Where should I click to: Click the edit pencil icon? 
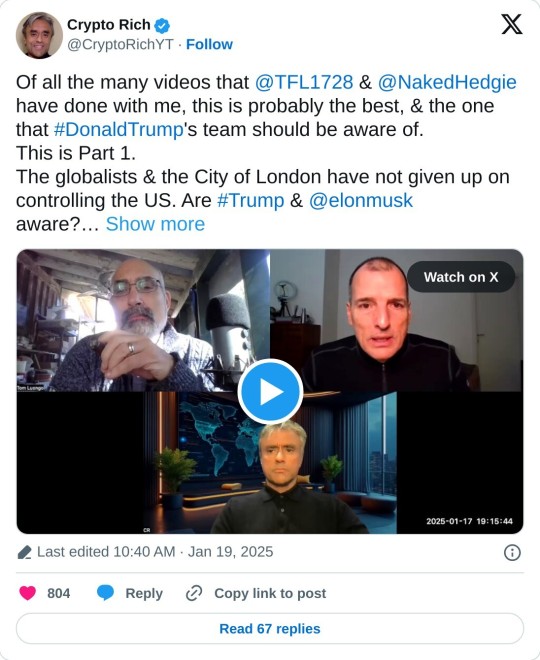pyautogui.click(x=24, y=552)
